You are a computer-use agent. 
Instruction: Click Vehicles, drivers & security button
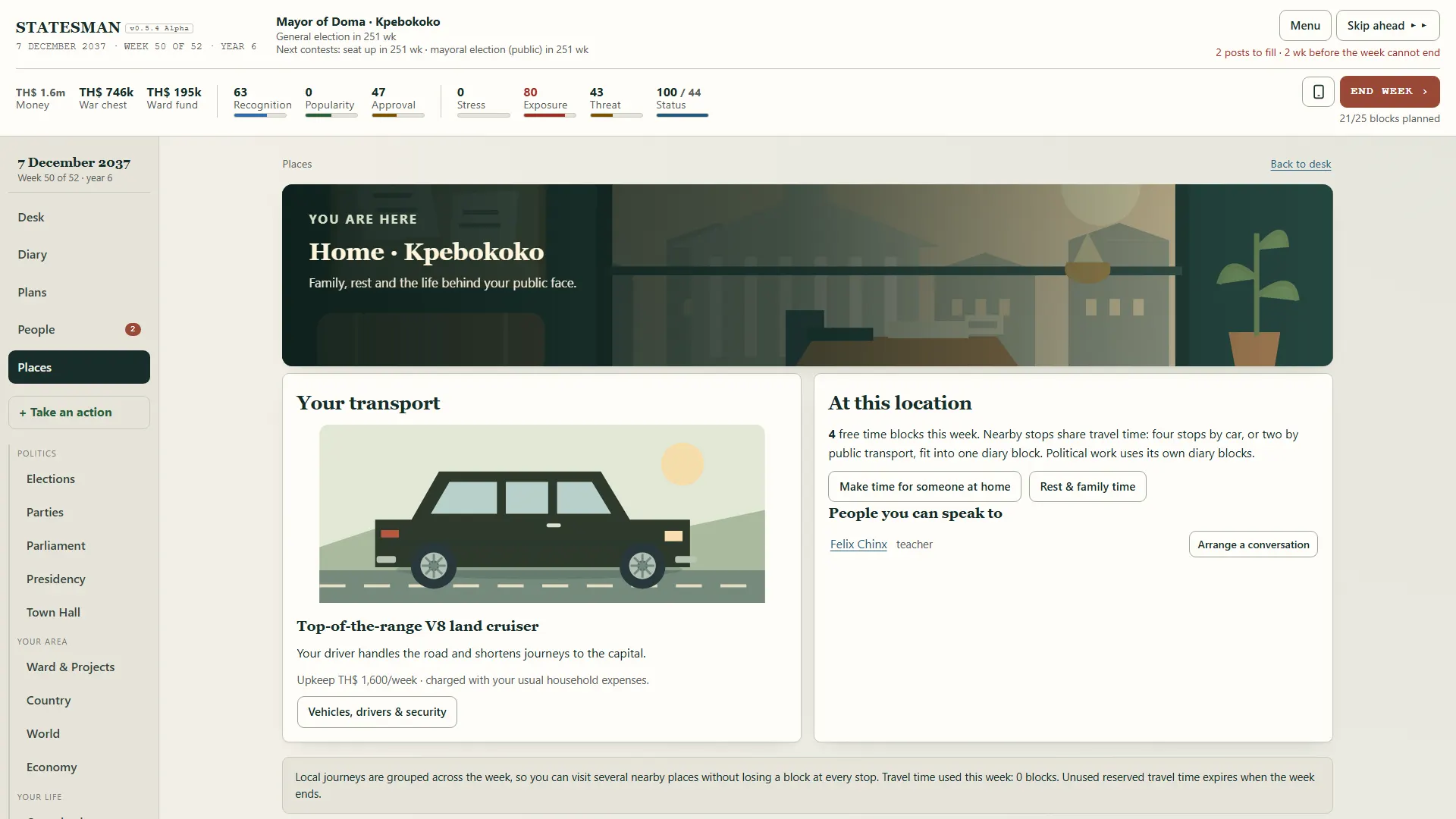click(x=377, y=712)
